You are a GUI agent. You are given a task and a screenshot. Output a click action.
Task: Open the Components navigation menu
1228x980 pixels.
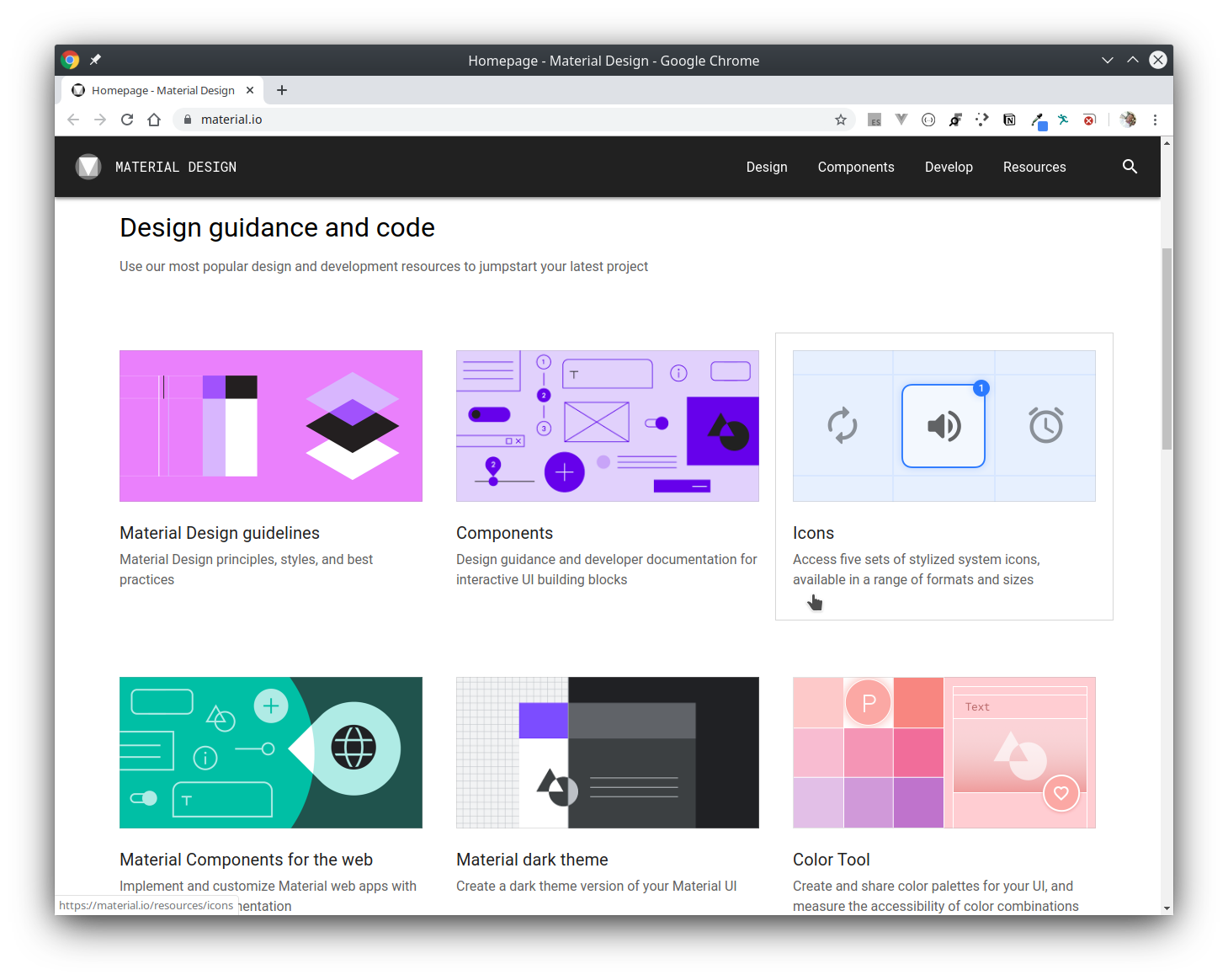[x=856, y=167]
